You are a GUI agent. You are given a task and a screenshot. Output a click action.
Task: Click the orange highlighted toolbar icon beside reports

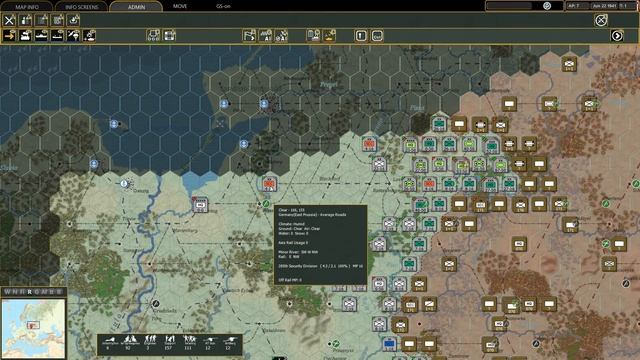(x=329, y=36)
